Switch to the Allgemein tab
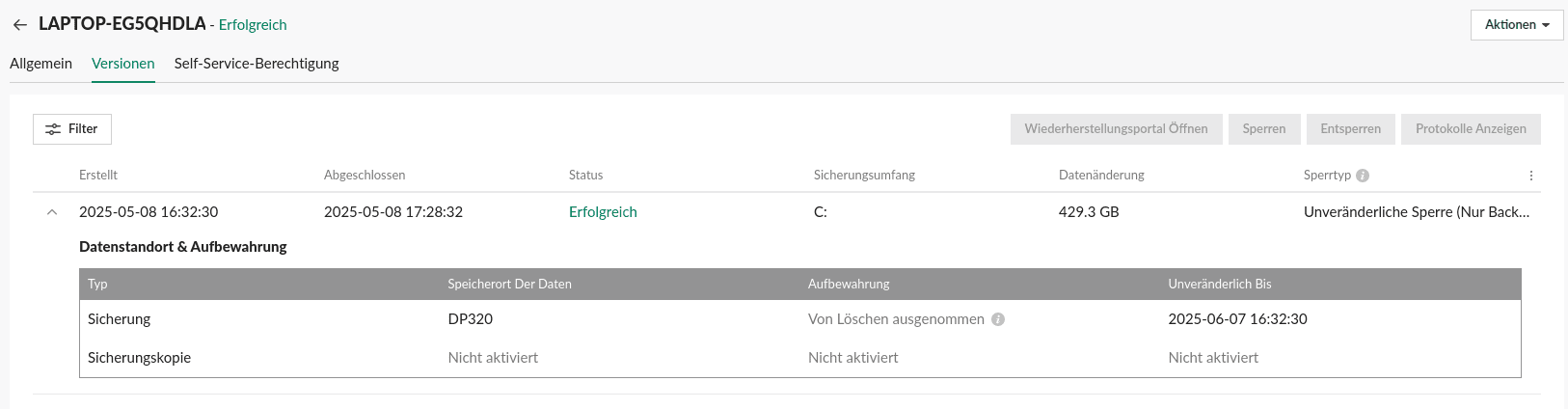The image size is (1568, 409). pyautogui.click(x=41, y=64)
